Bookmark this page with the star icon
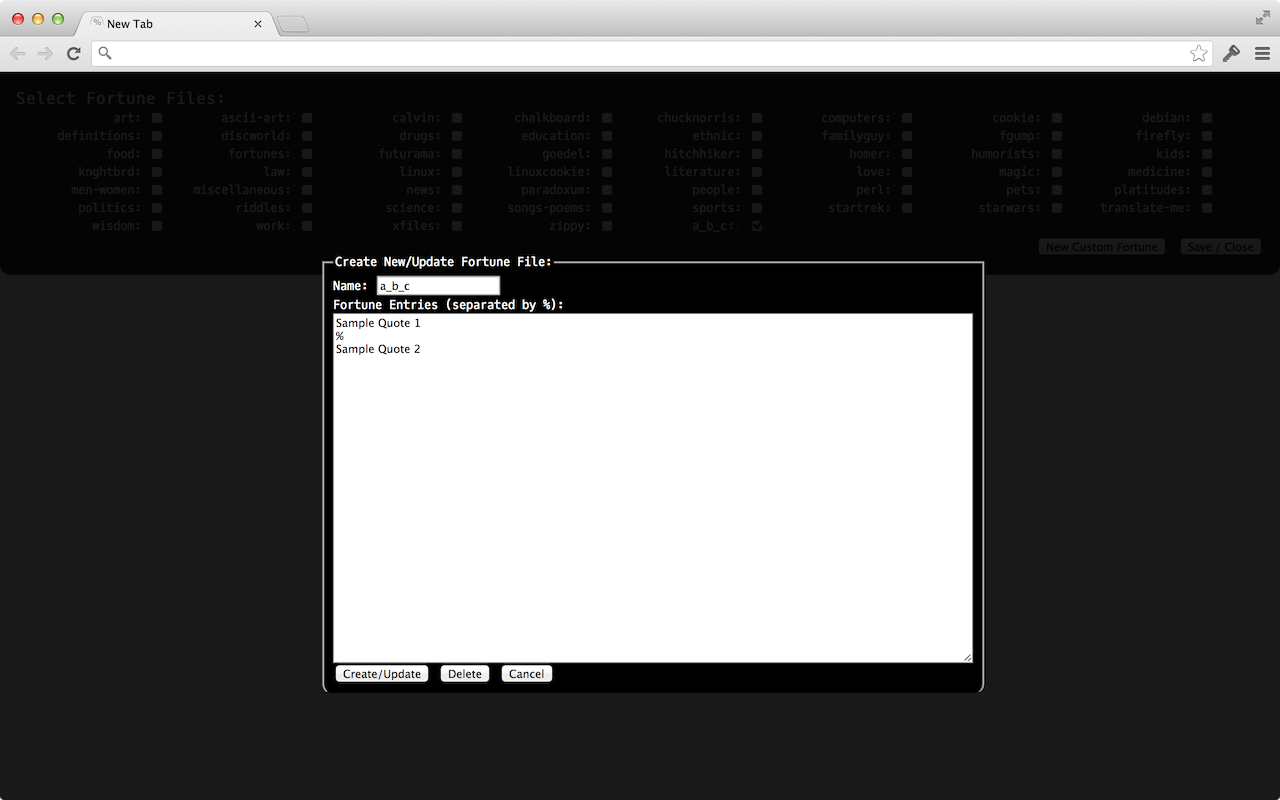Image resolution: width=1280 pixels, height=800 pixels. click(1198, 54)
